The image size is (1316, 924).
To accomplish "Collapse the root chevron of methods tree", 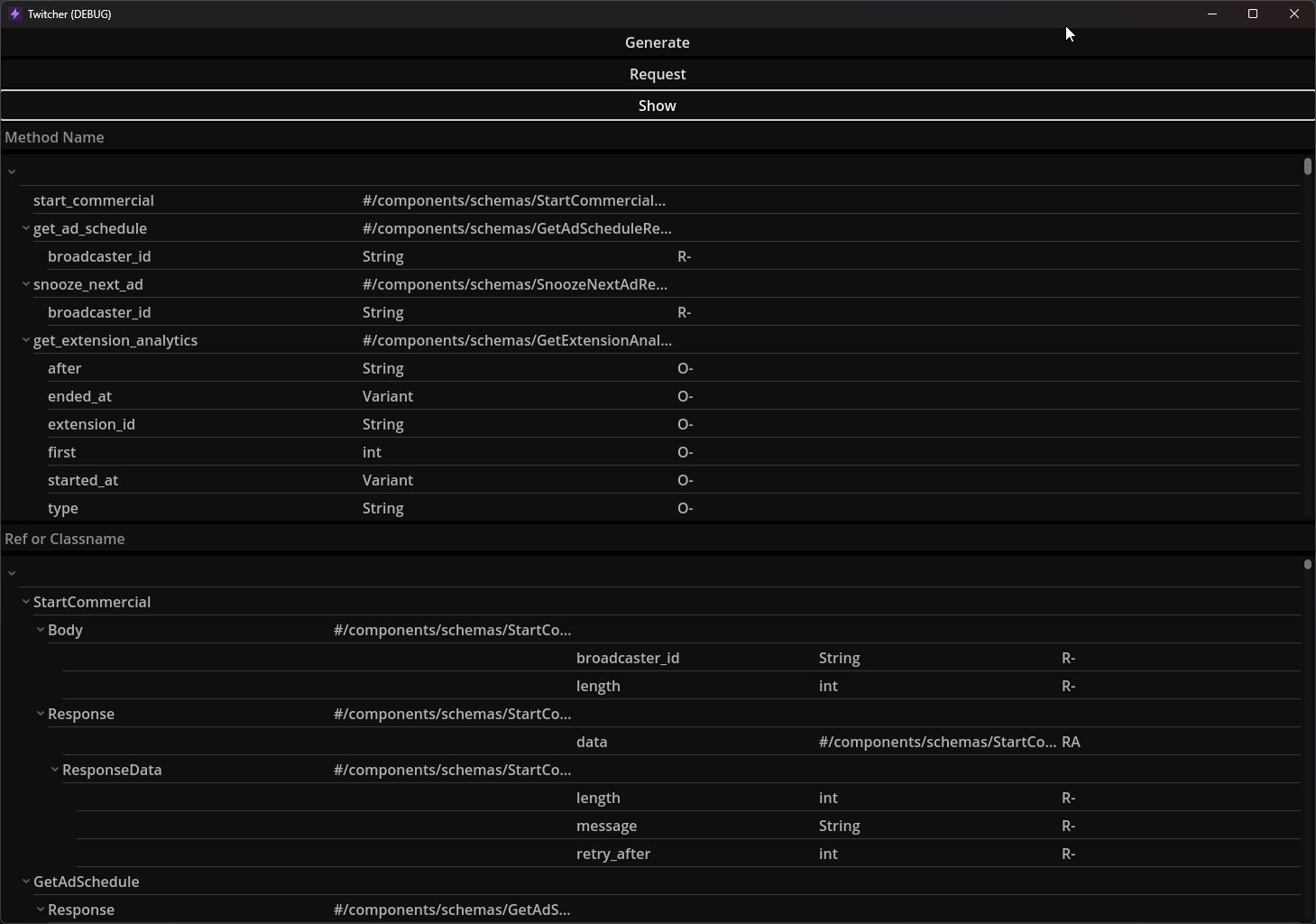I will [12, 171].
